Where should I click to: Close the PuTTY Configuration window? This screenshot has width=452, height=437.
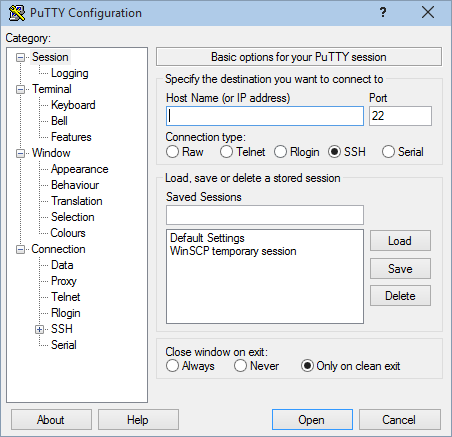tap(428, 13)
